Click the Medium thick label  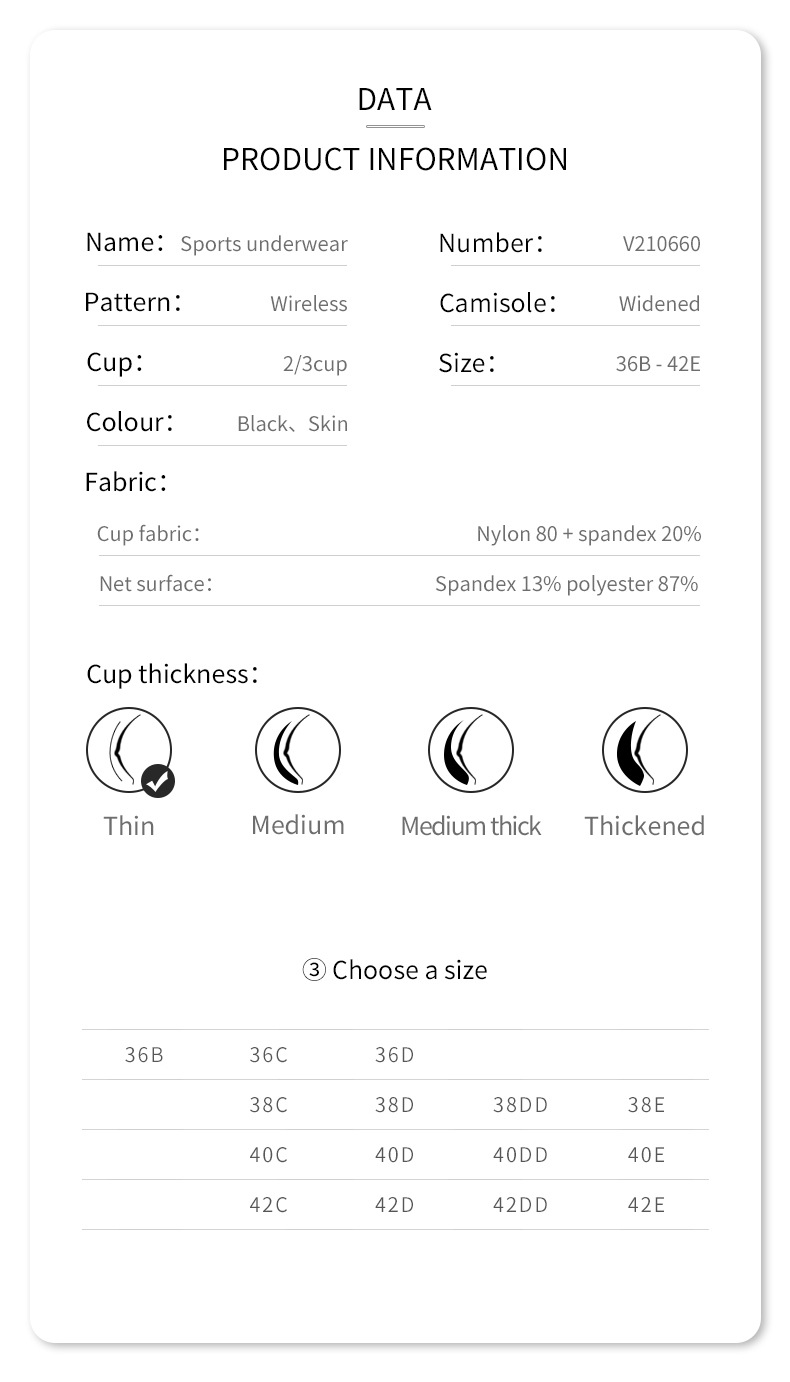pos(471,826)
